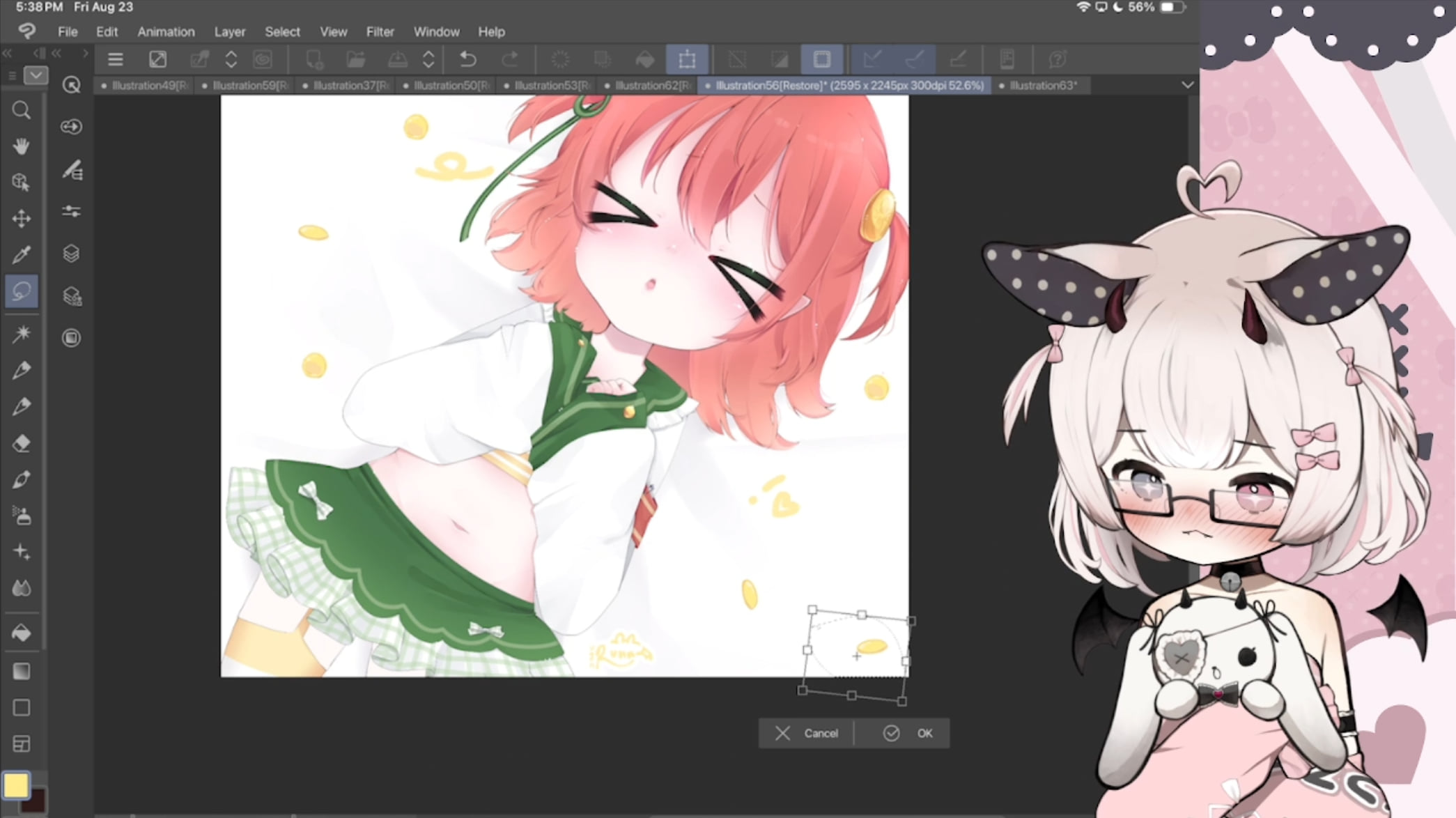Open the Material palette round icon
Viewport: 1456px width, 818px height.
point(71,338)
